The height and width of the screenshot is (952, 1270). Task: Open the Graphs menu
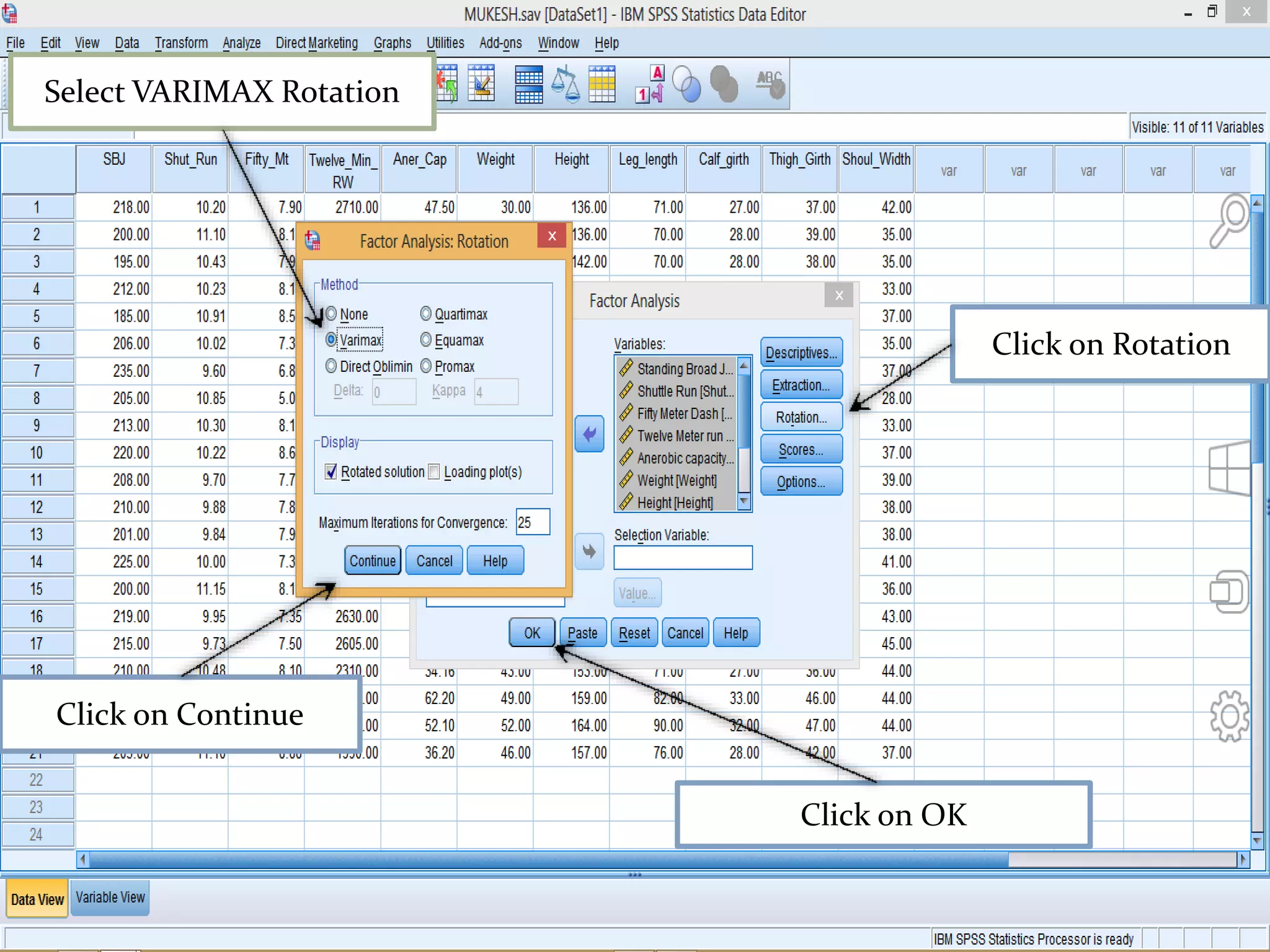392,43
